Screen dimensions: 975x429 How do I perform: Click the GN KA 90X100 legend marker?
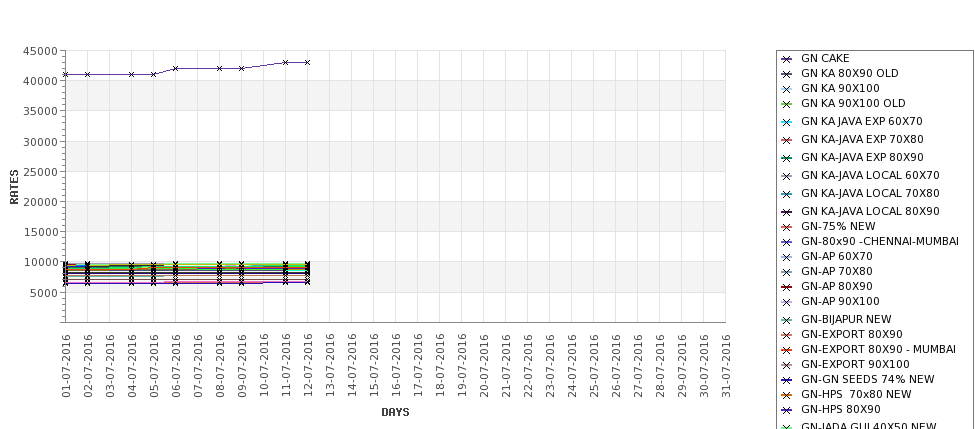point(786,89)
